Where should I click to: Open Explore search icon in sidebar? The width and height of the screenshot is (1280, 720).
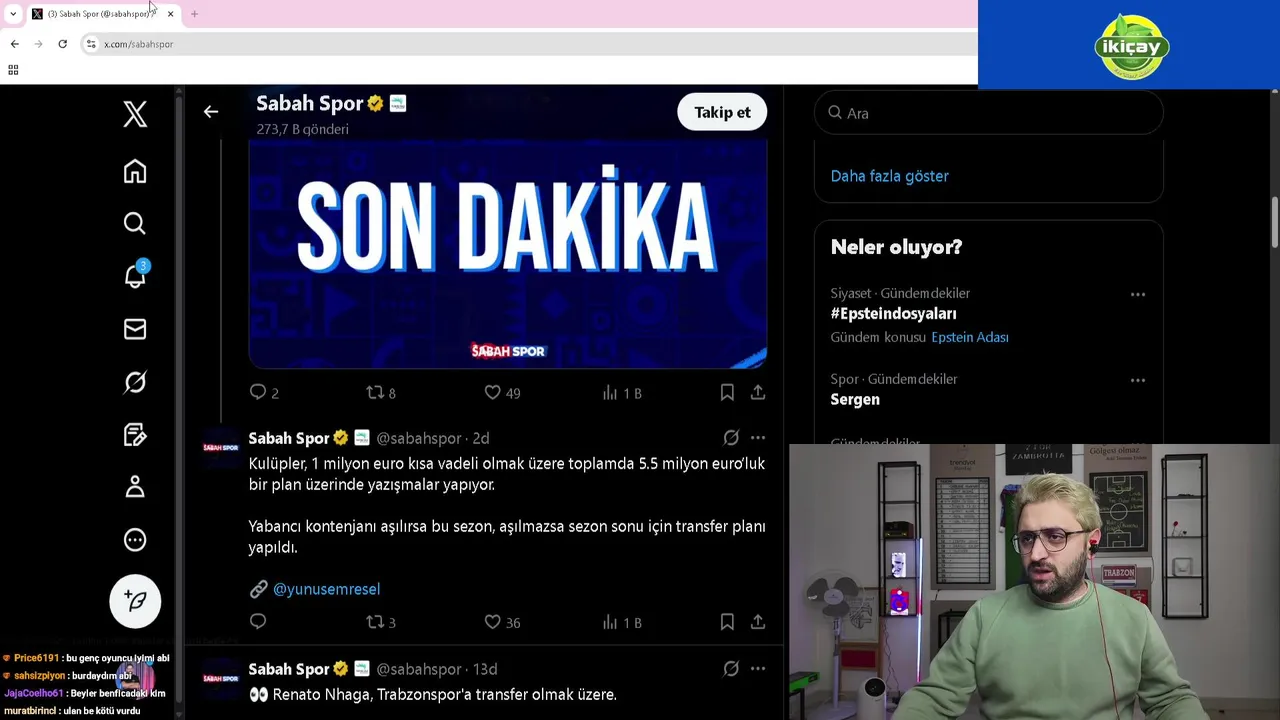pos(135,223)
